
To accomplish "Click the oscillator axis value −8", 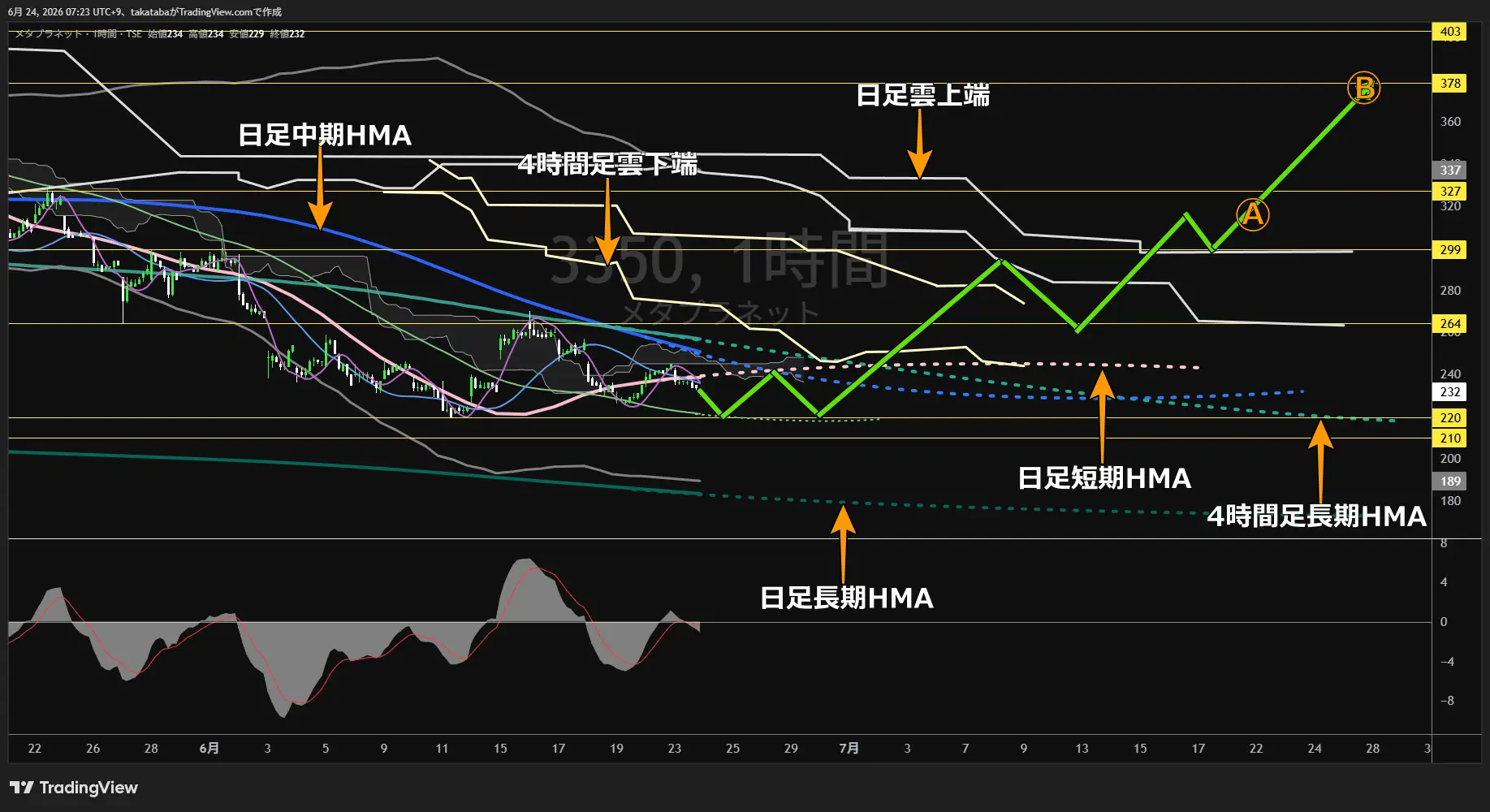I will click(1447, 701).
